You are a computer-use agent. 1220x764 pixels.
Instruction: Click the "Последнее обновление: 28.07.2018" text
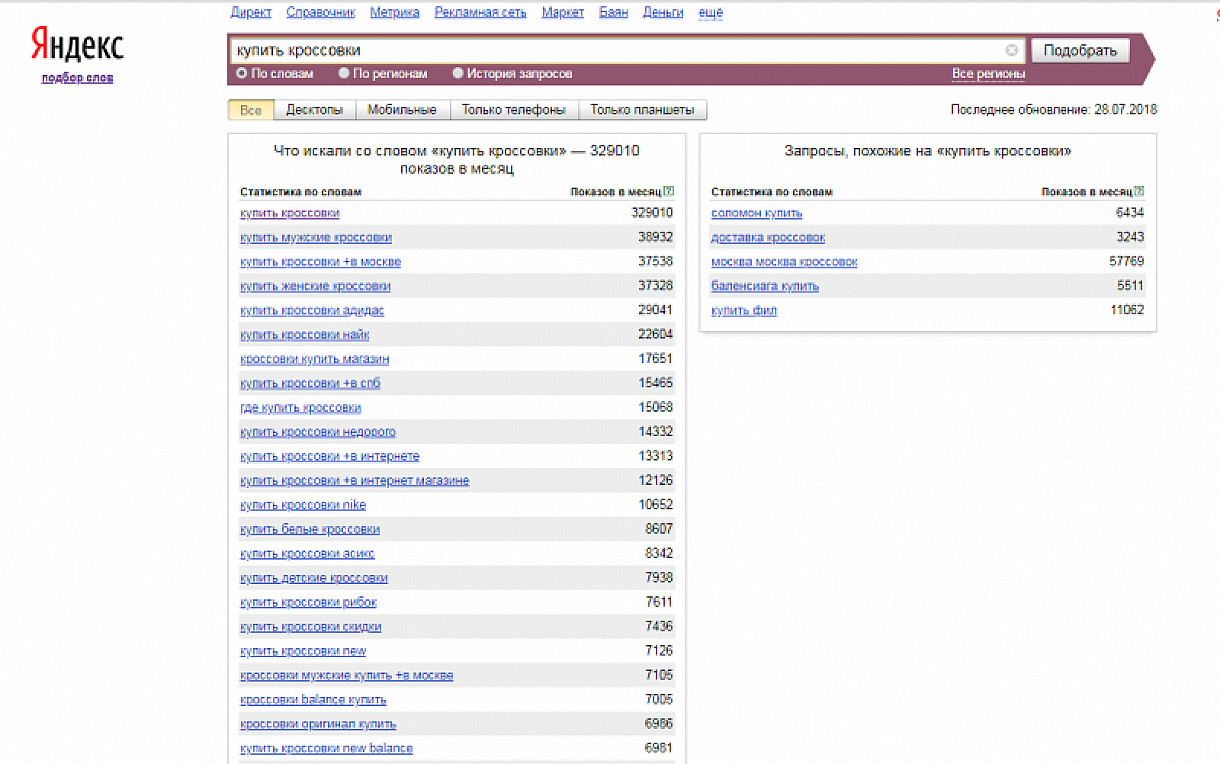(x=1054, y=110)
